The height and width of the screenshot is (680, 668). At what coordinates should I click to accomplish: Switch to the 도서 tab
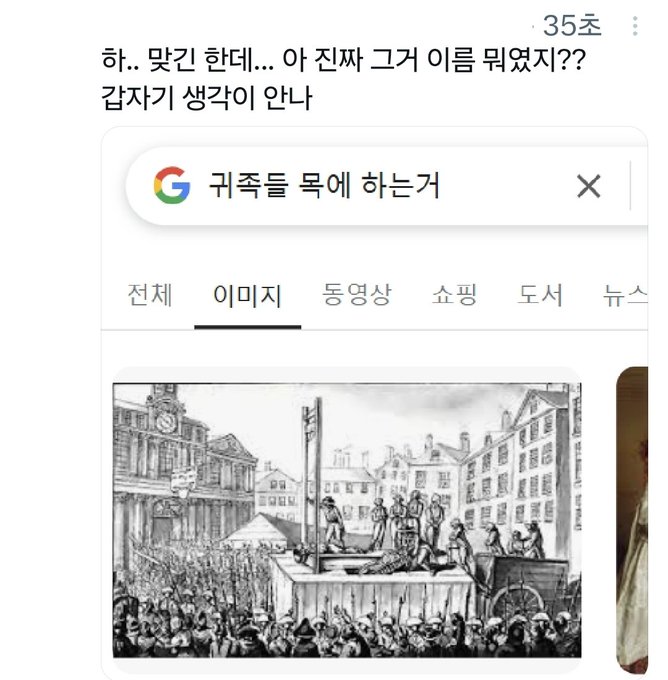[x=540, y=295]
